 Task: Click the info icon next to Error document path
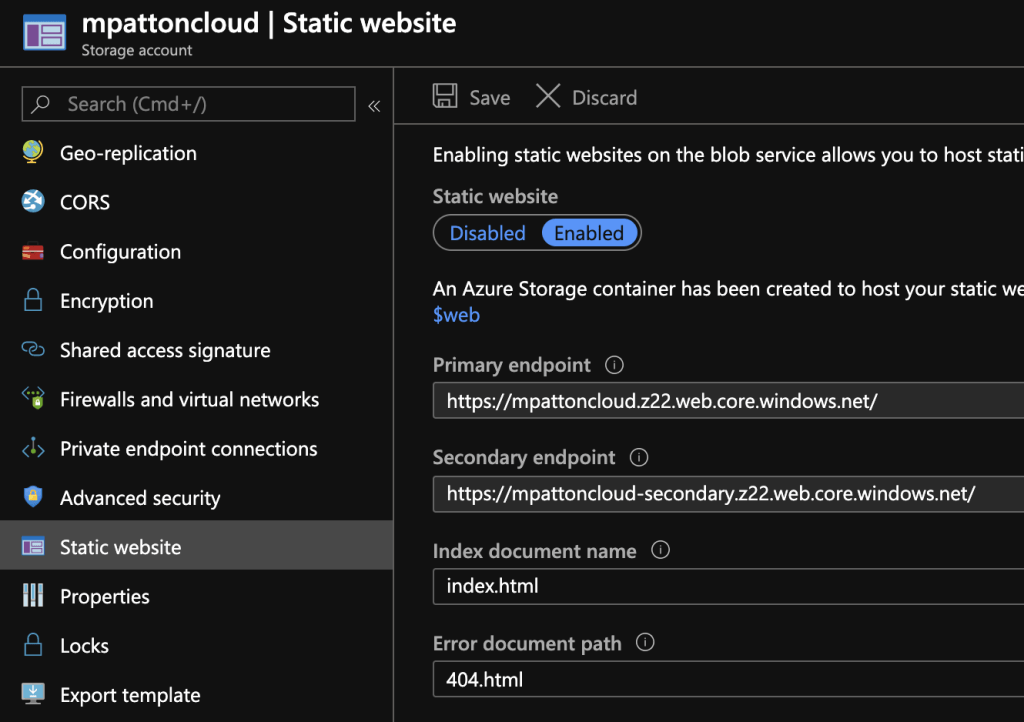coord(645,643)
